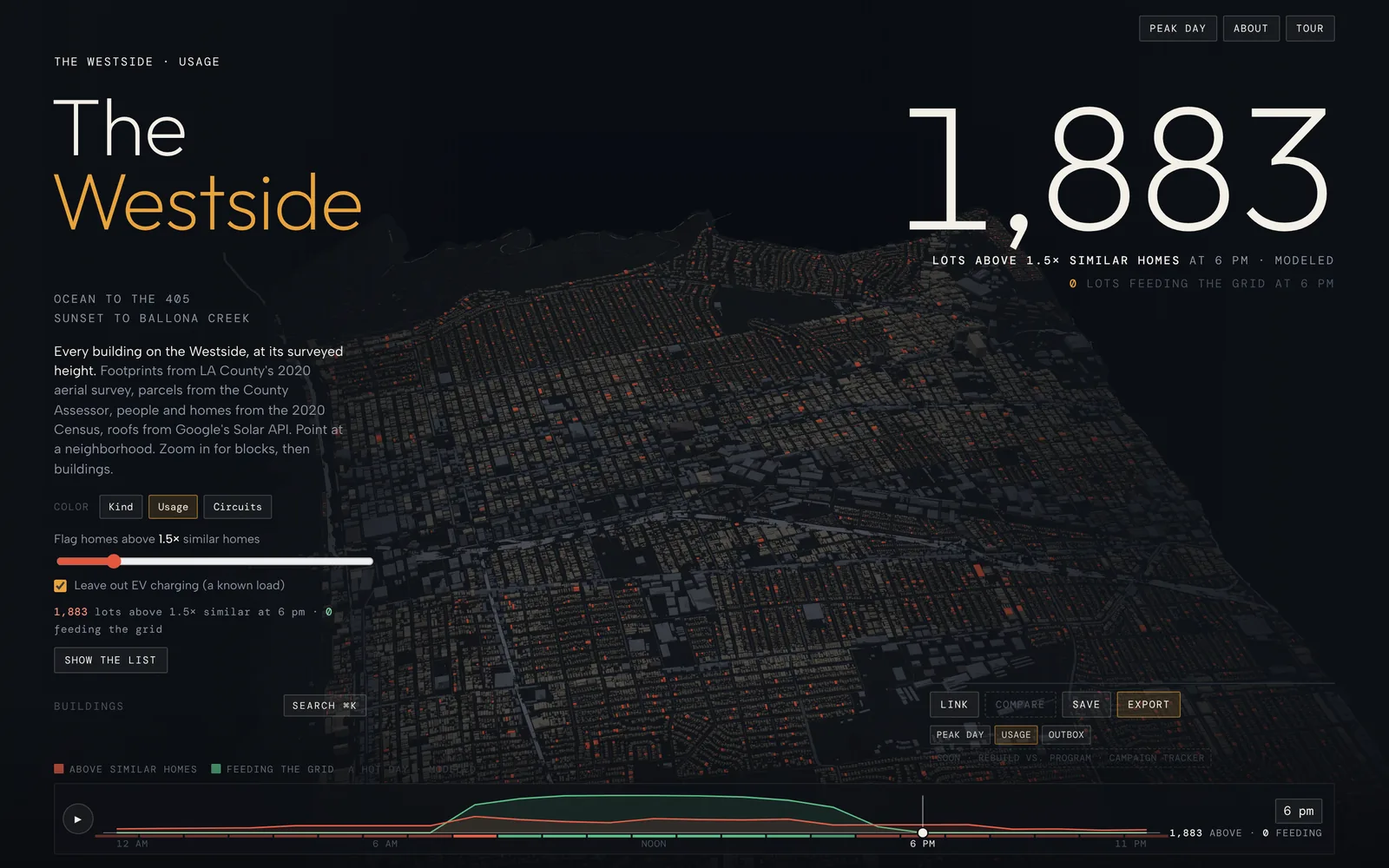
Task: Click the red Above Similar Homes legend swatch
Action: (x=59, y=769)
